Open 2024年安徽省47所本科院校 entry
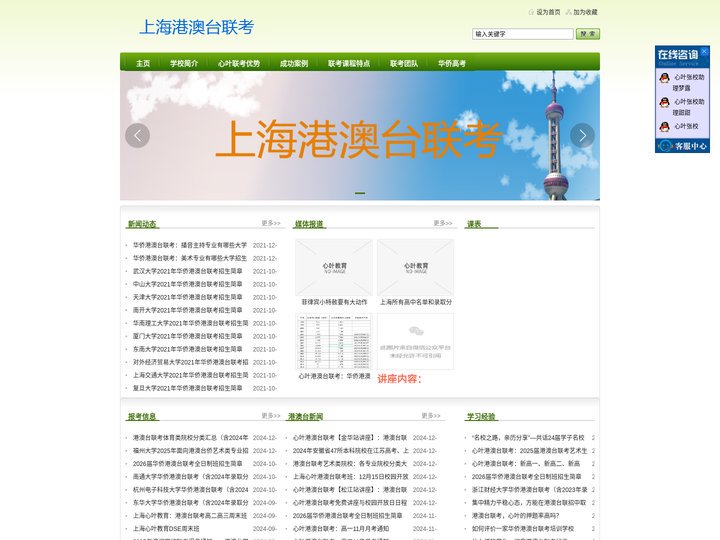720x540 pixels. coord(351,451)
